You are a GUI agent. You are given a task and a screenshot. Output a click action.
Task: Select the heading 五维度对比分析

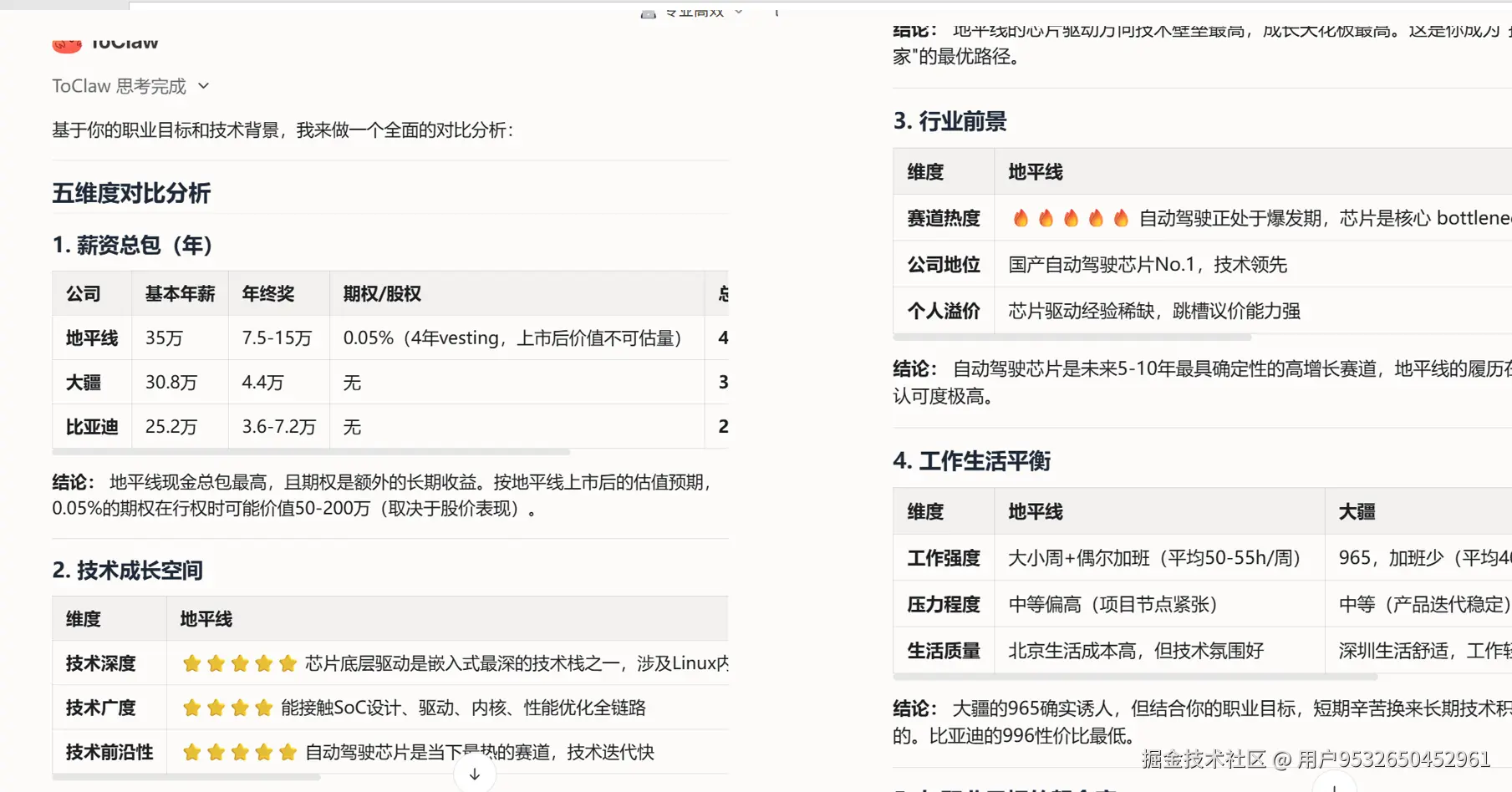(131, 194)
